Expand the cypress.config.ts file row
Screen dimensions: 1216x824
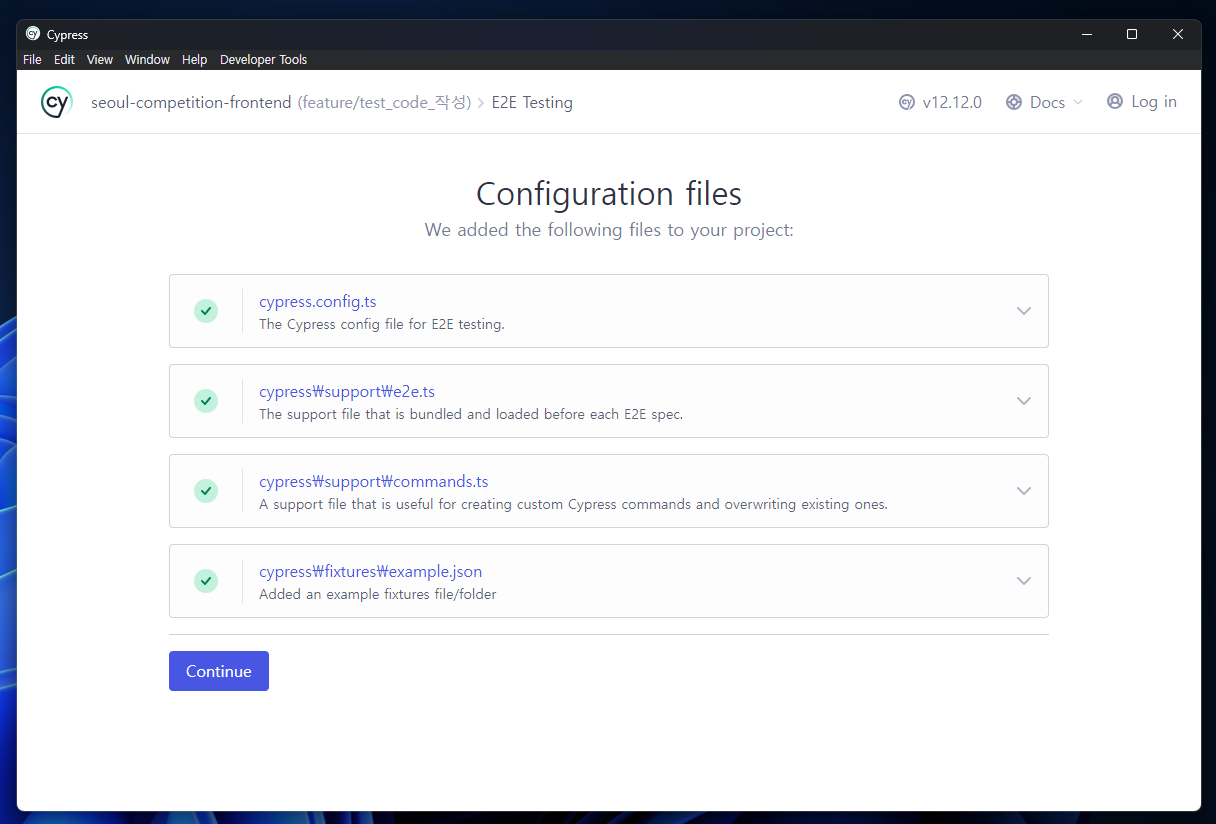pyautogui.click(x=1024, y=311)
